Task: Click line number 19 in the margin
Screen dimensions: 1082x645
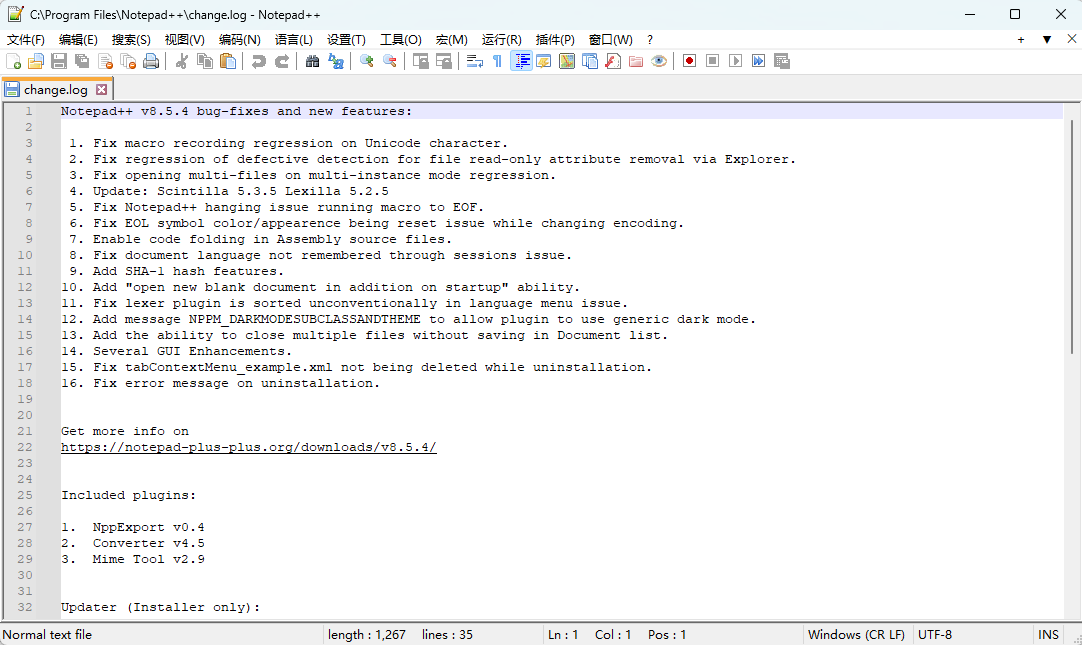Action: pyautogui.click(x=25, y=399)
